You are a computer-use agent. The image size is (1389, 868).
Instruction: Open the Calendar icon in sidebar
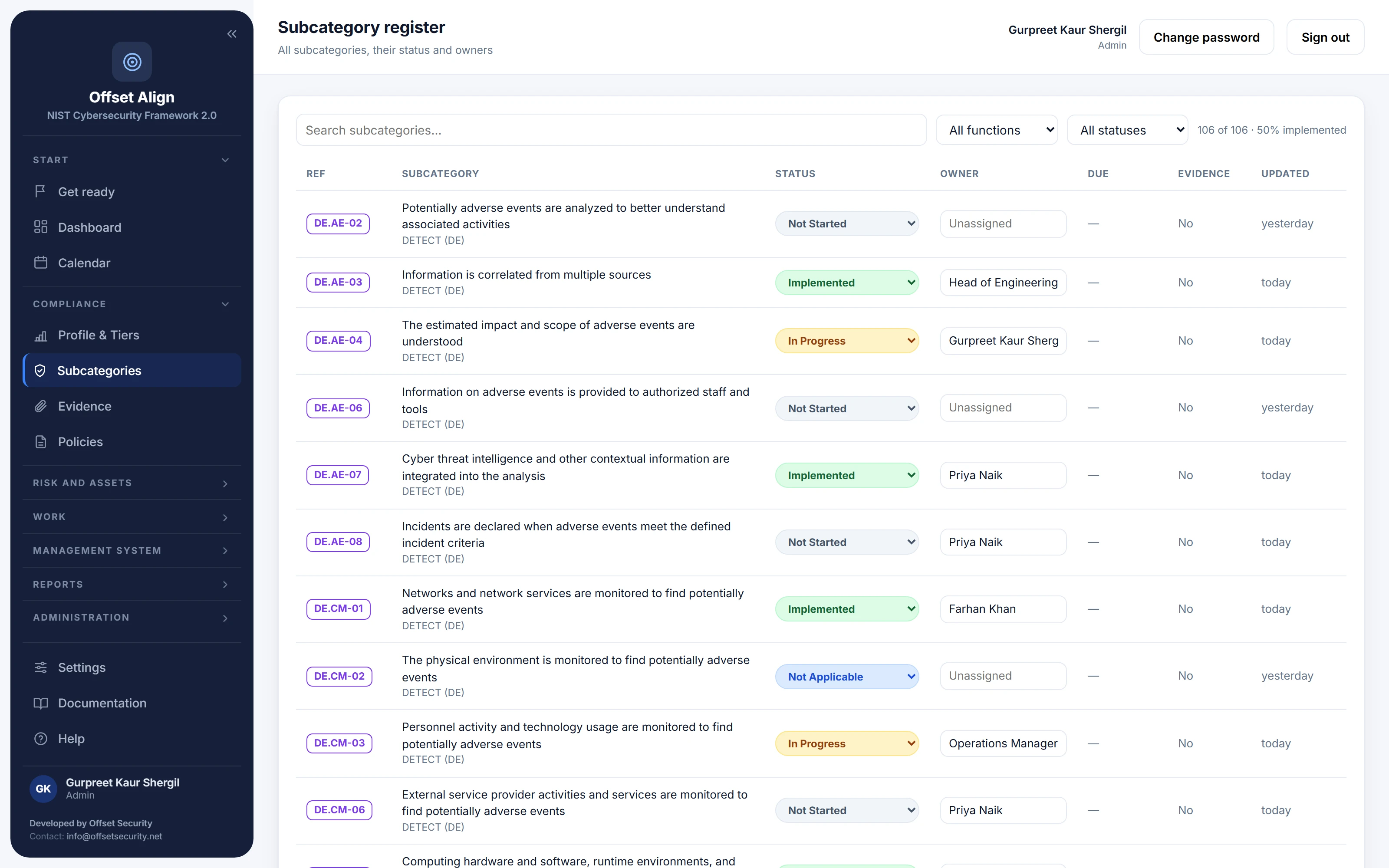pos(40,262)
